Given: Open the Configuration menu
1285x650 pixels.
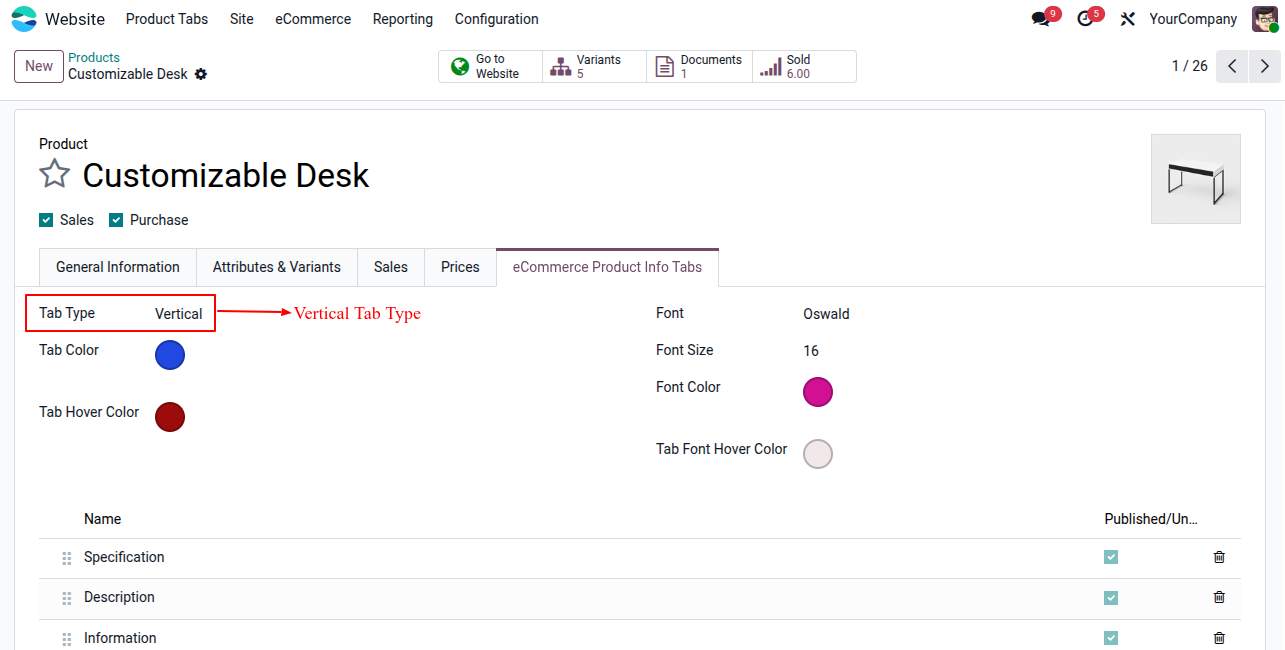Looking at the screenshot, I should (497, 19).
